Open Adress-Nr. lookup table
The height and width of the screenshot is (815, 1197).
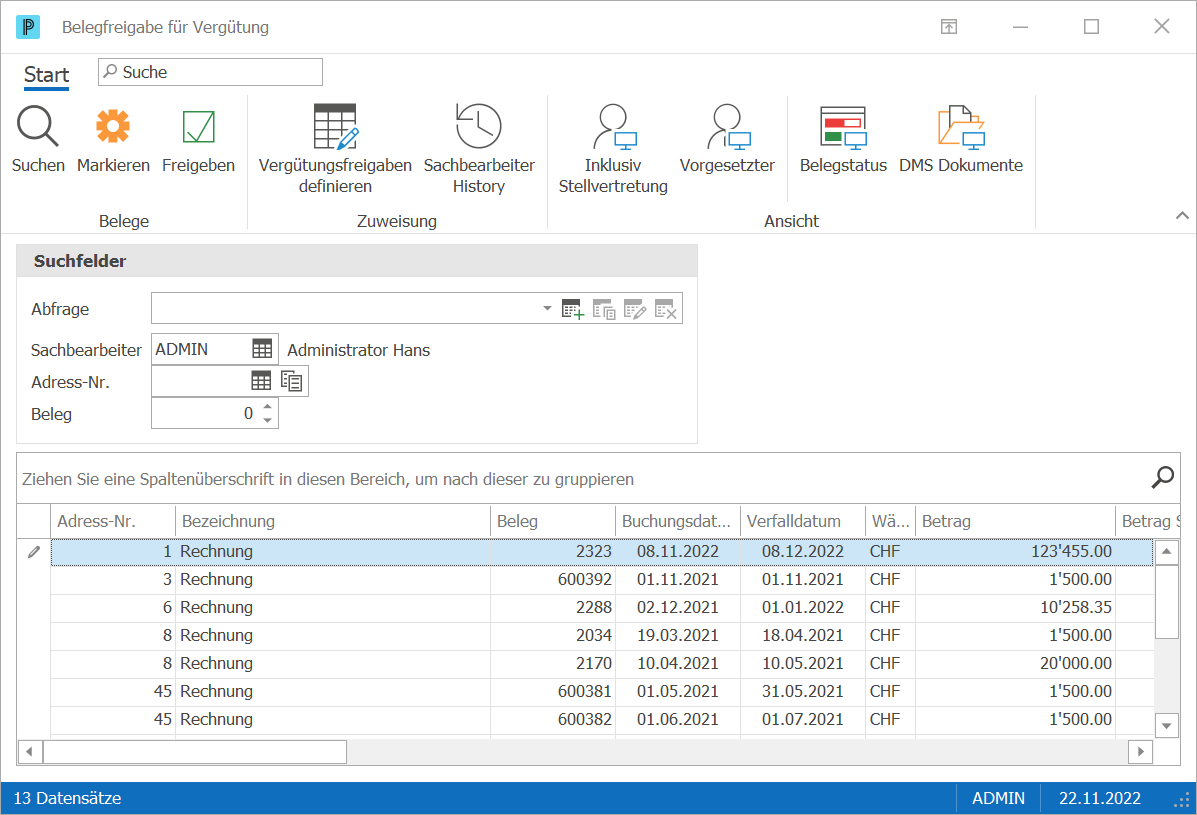[x=261, y=381]
